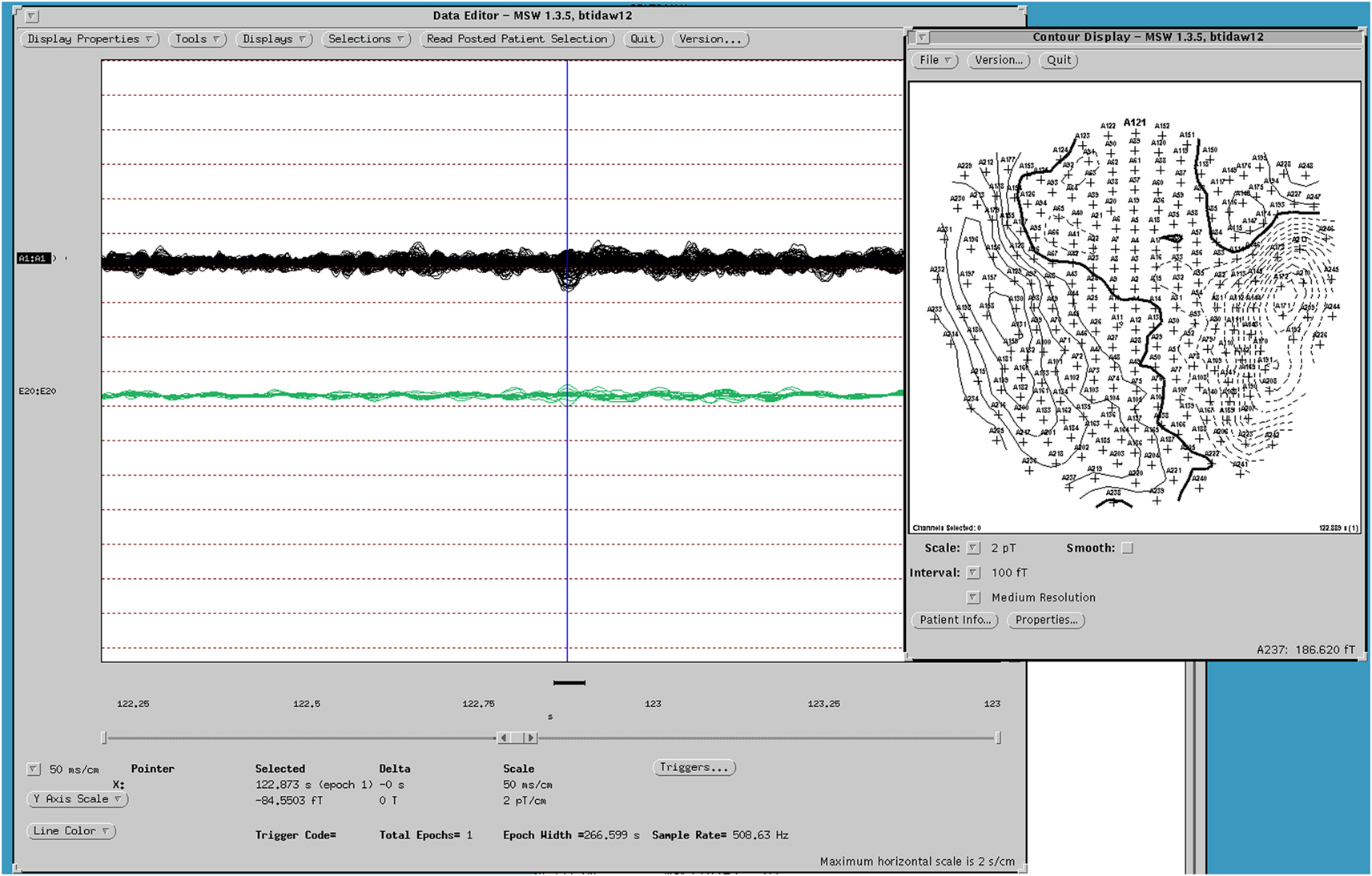Quit the Data Editor window
Viewport: 1372px width, 876px height.
click(x=643, y=39)
